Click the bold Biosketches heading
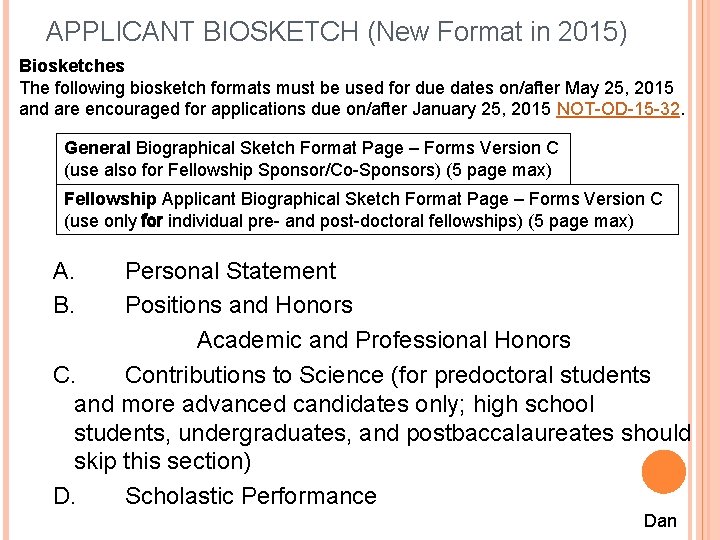Screen dimensions: 720x540 pos(72,66)
